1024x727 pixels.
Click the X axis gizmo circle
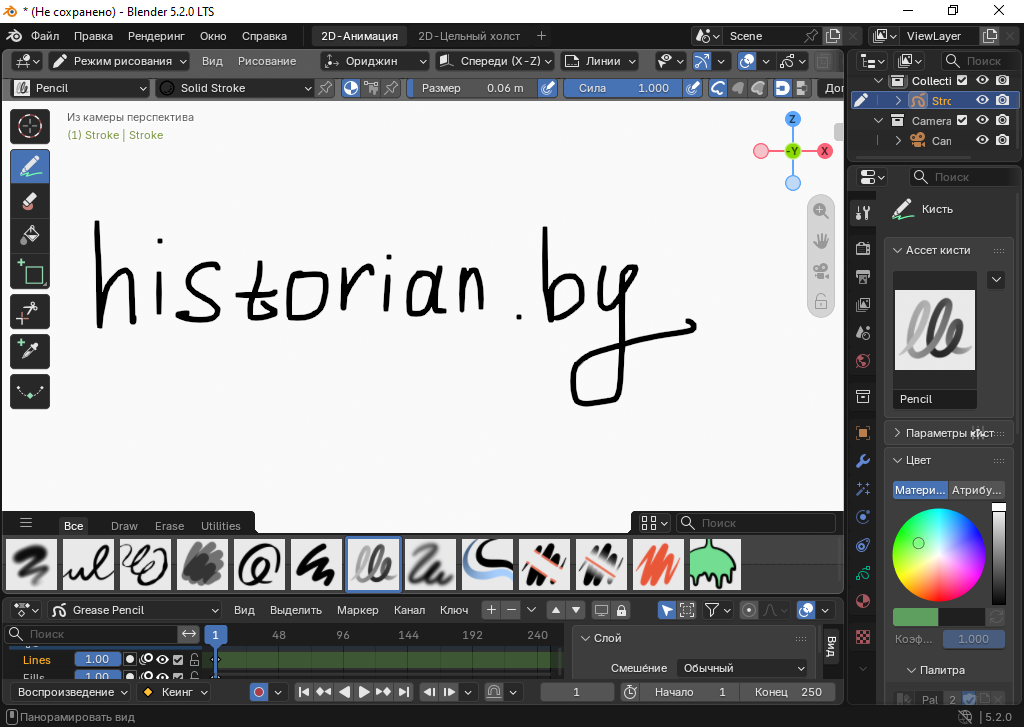pos(825,152)
